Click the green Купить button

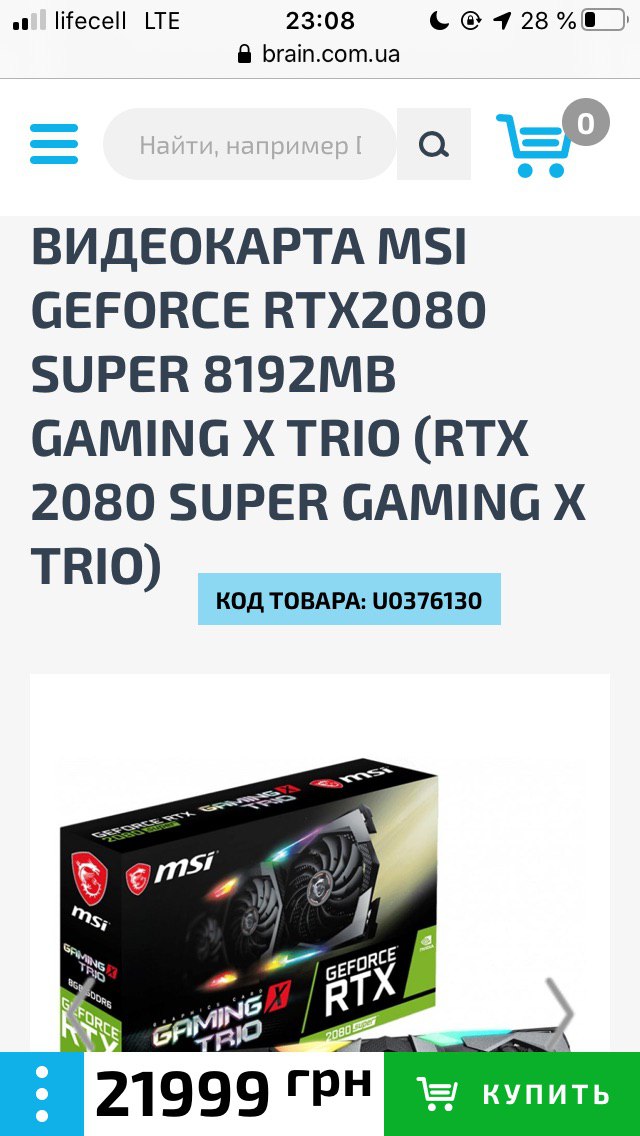coord(512,1094)
